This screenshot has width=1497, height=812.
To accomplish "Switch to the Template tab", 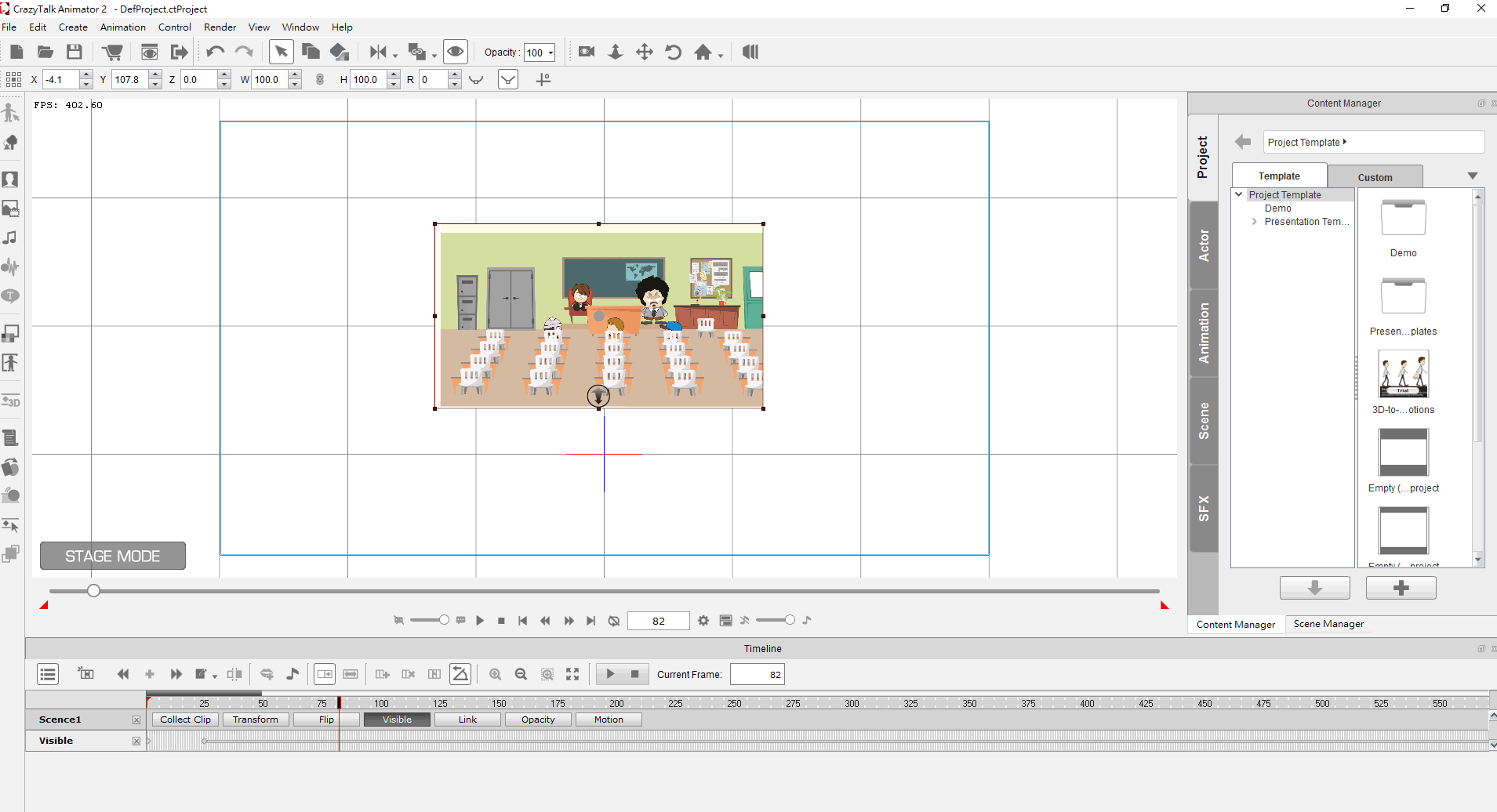I will coord(1279,176).
